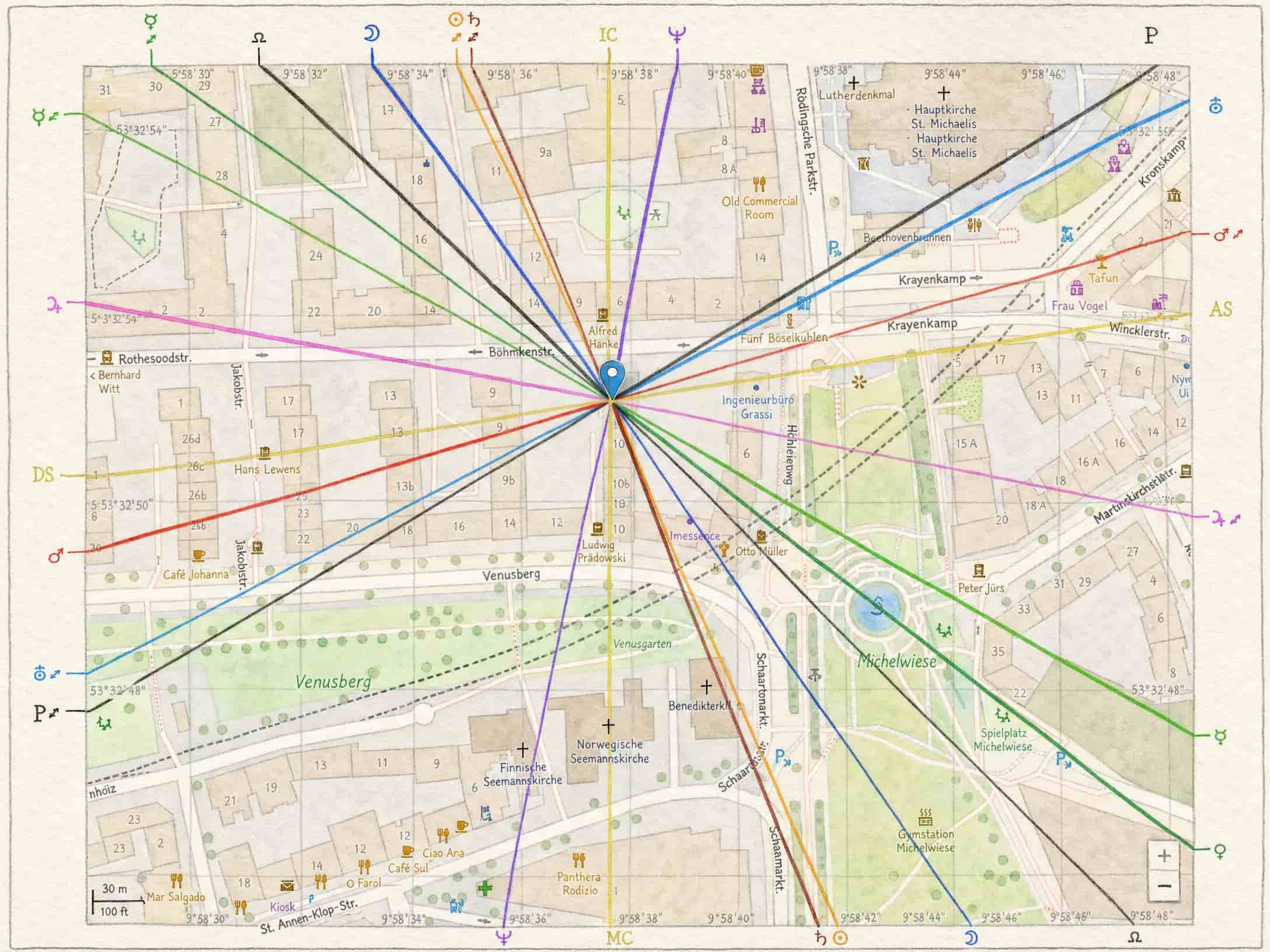
Task: Click the Venusberg park label
Action: [333, 681]
